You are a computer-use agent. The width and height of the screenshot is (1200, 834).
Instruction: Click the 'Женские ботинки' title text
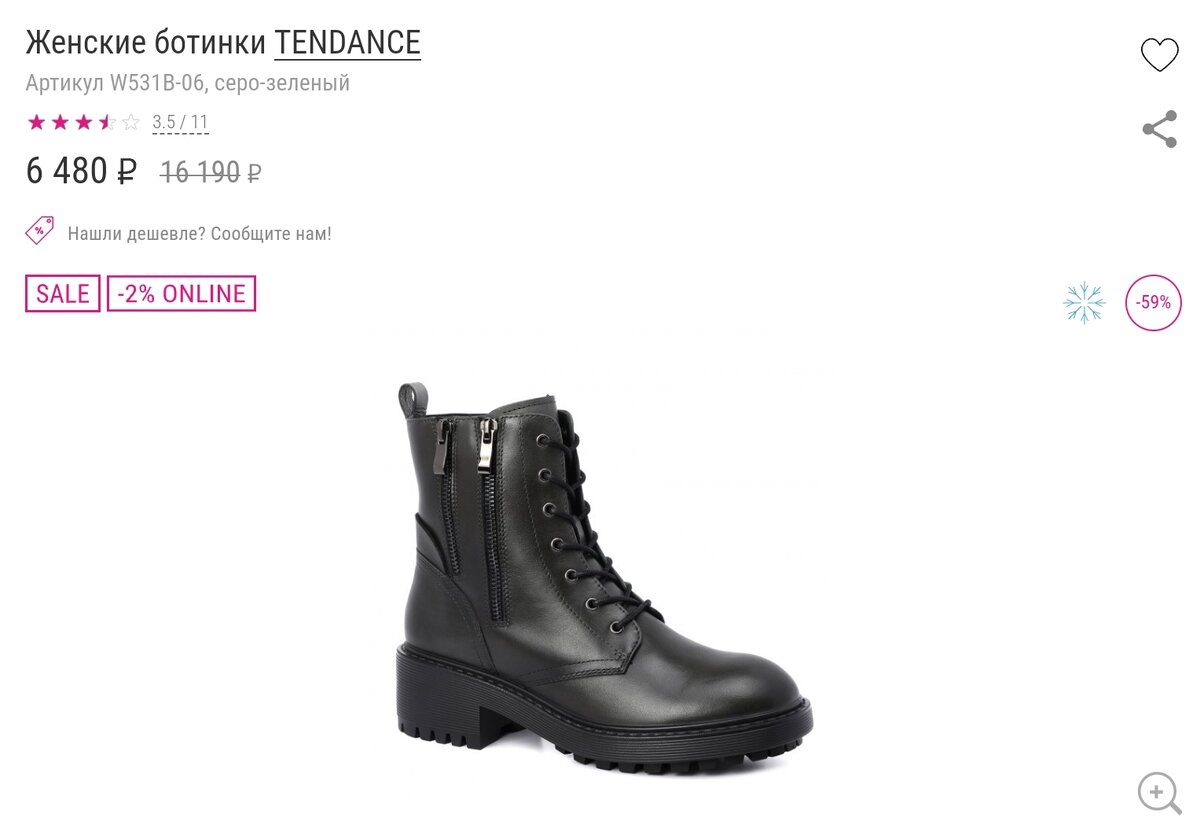click(x=146, y=43)
